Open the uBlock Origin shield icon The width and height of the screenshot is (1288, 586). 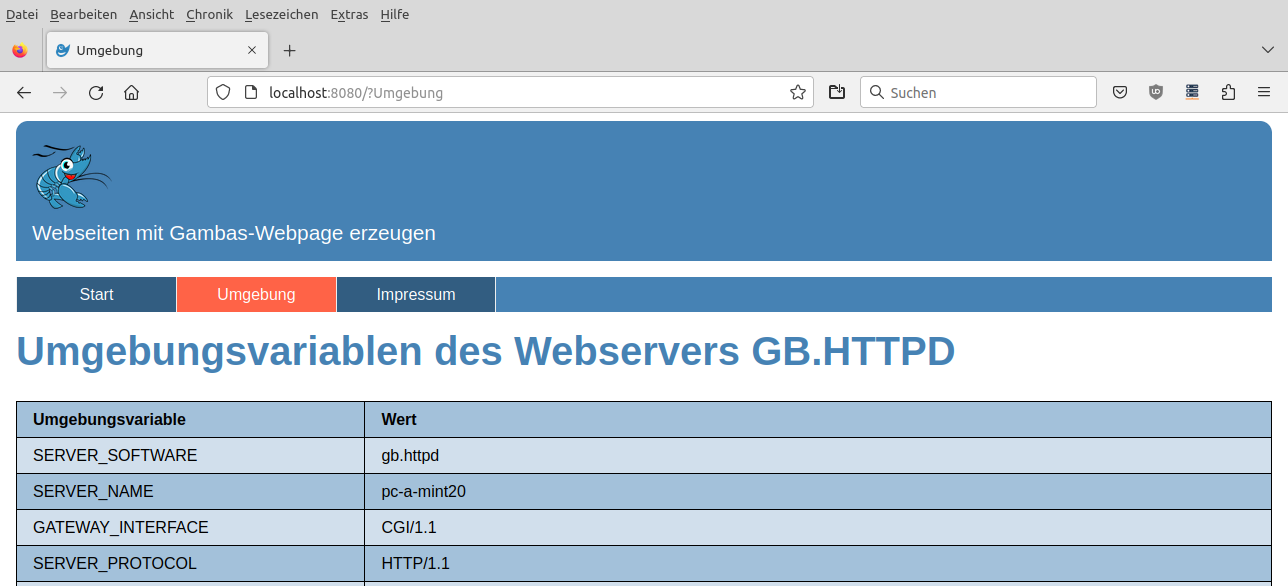[x=1156, y=93]
